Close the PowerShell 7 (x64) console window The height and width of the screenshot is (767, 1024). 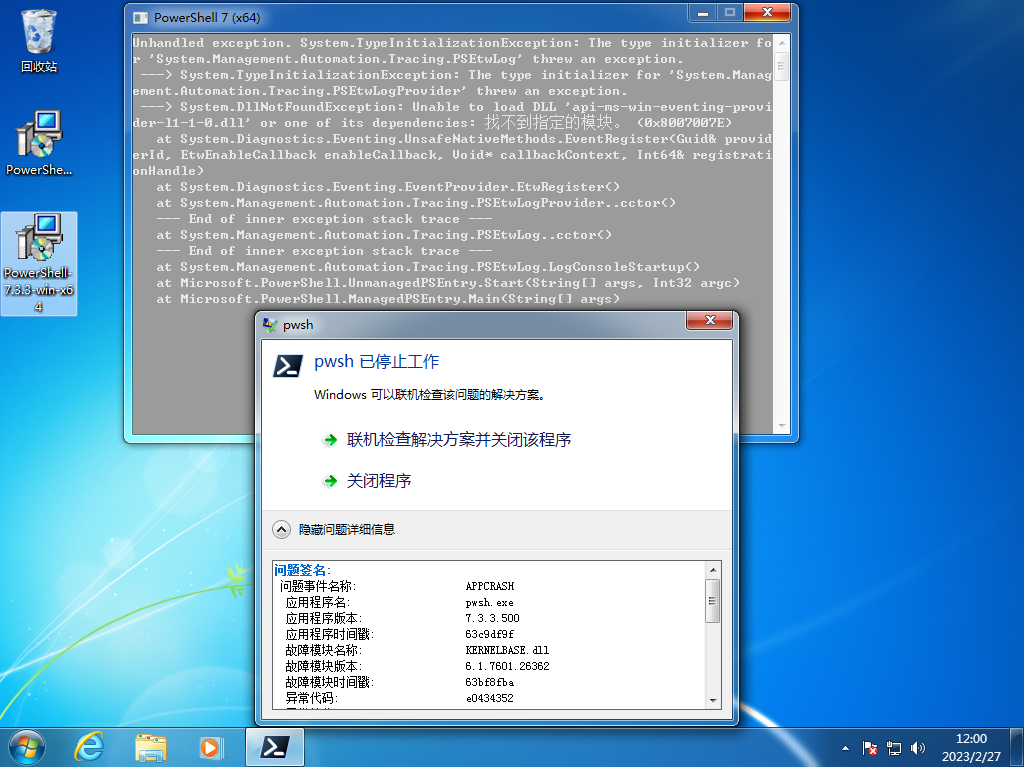[x=767, y=12]
